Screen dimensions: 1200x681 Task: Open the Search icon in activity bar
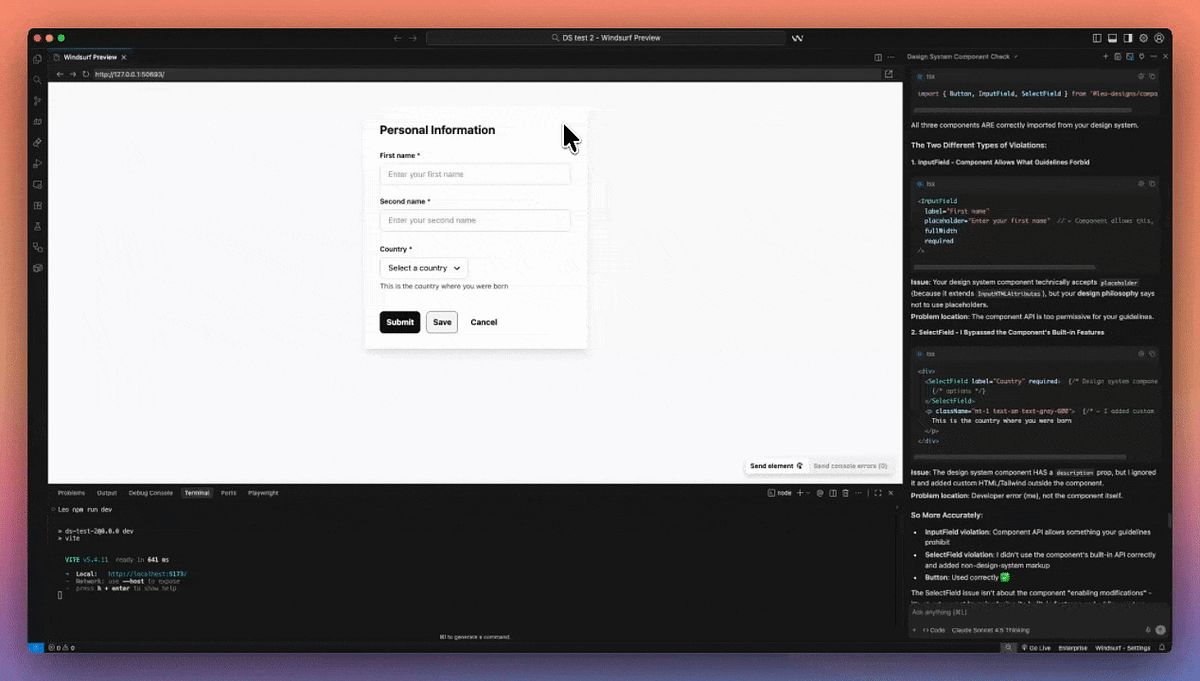point(37,80)
